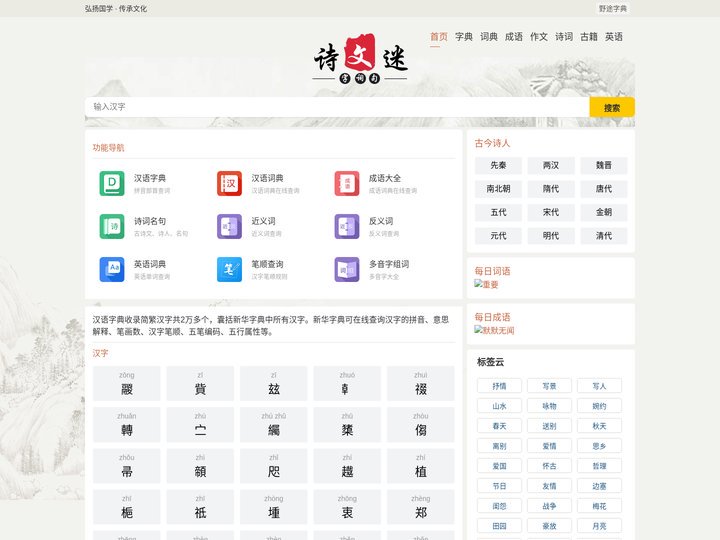Select the 隋代 poet era

551,189
